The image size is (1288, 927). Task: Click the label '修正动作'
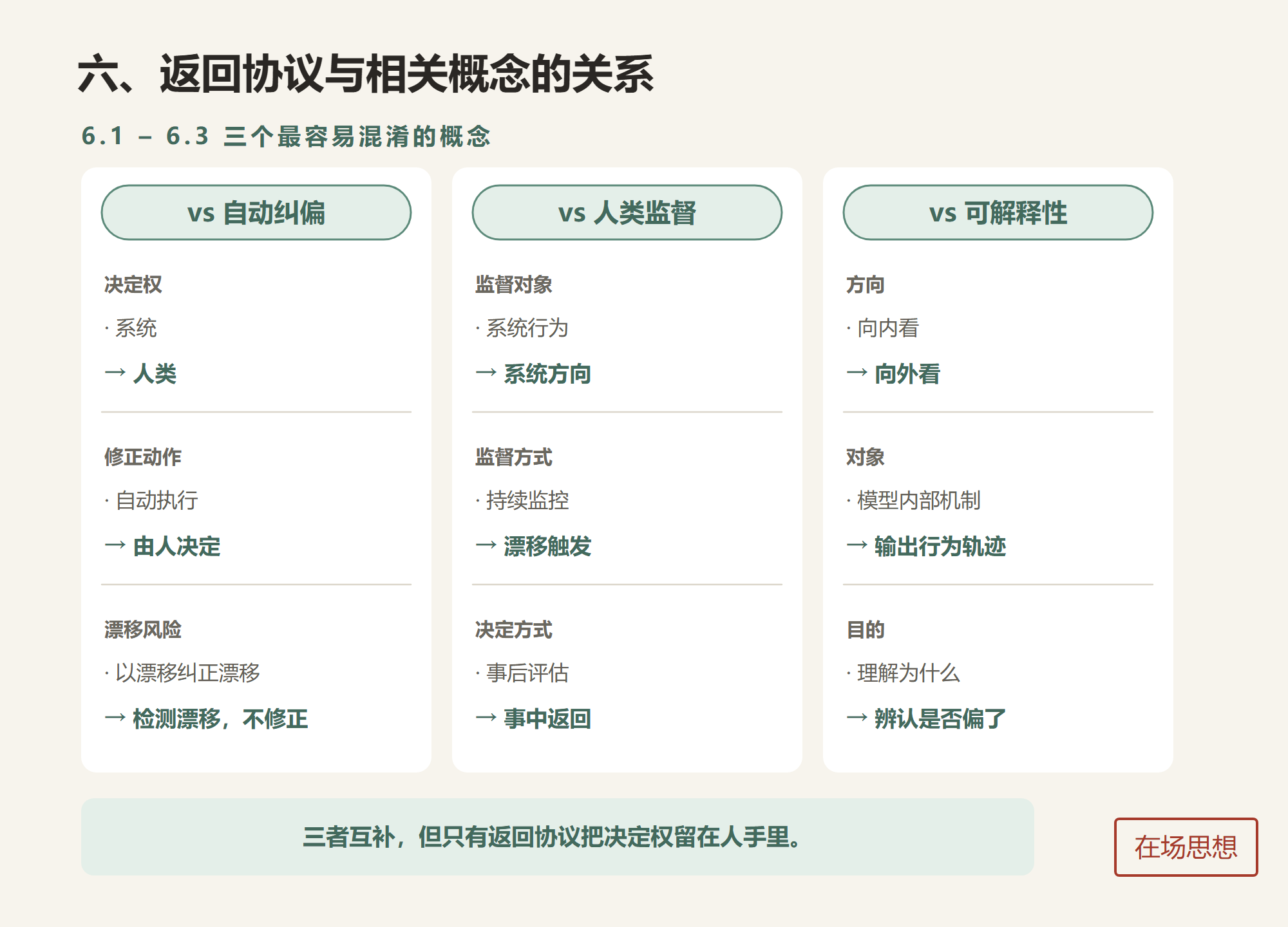(x=143, y=457)
